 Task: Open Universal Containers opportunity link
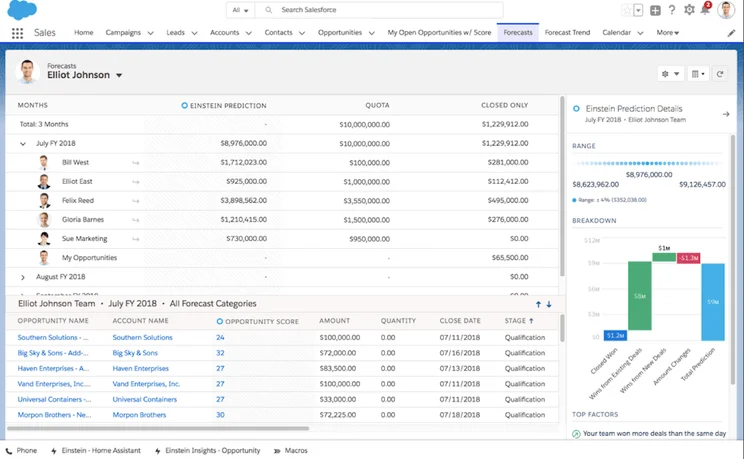tap(55, 399)
